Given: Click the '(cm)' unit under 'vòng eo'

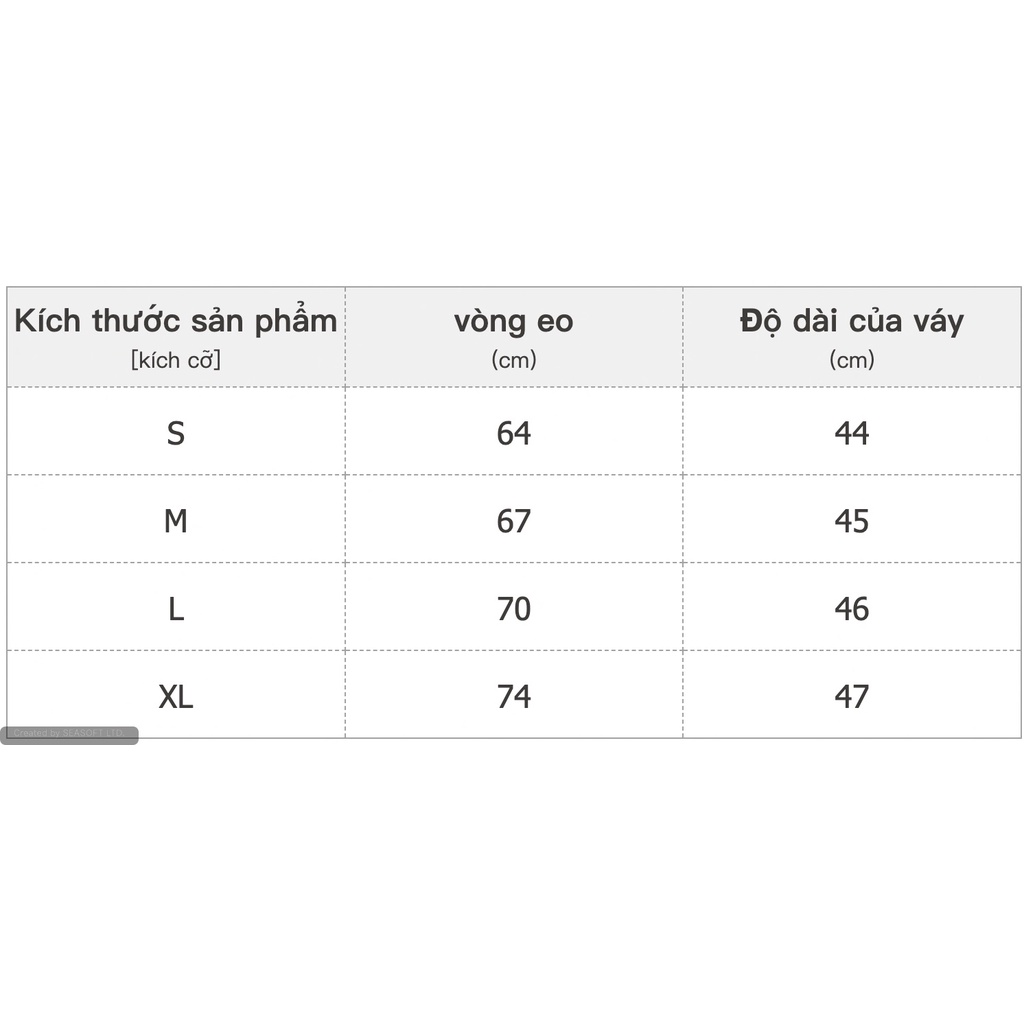Looking at the screenshot, I should pyautogui.click(x=514, y=360).
